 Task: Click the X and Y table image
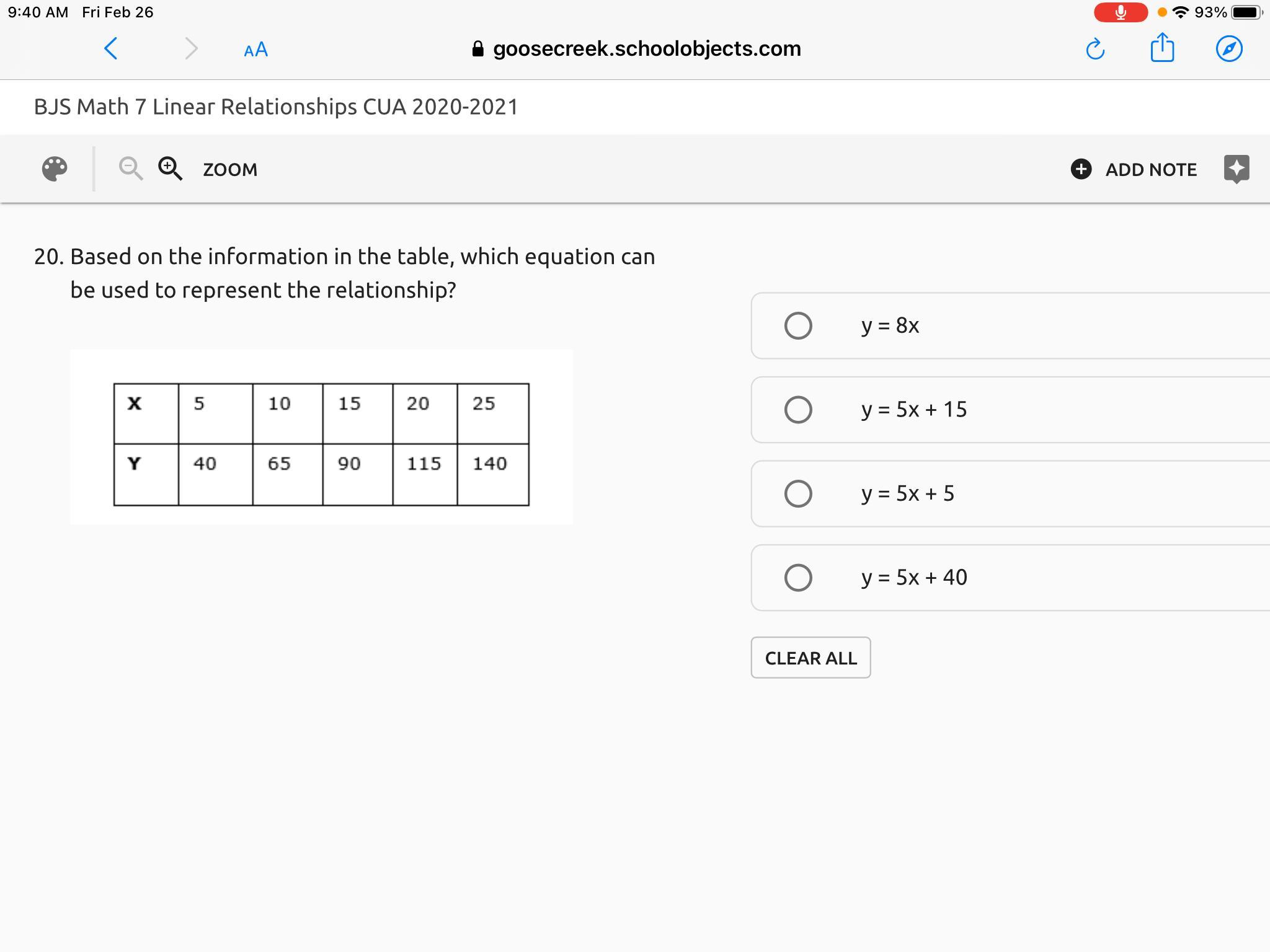[321, 444]
